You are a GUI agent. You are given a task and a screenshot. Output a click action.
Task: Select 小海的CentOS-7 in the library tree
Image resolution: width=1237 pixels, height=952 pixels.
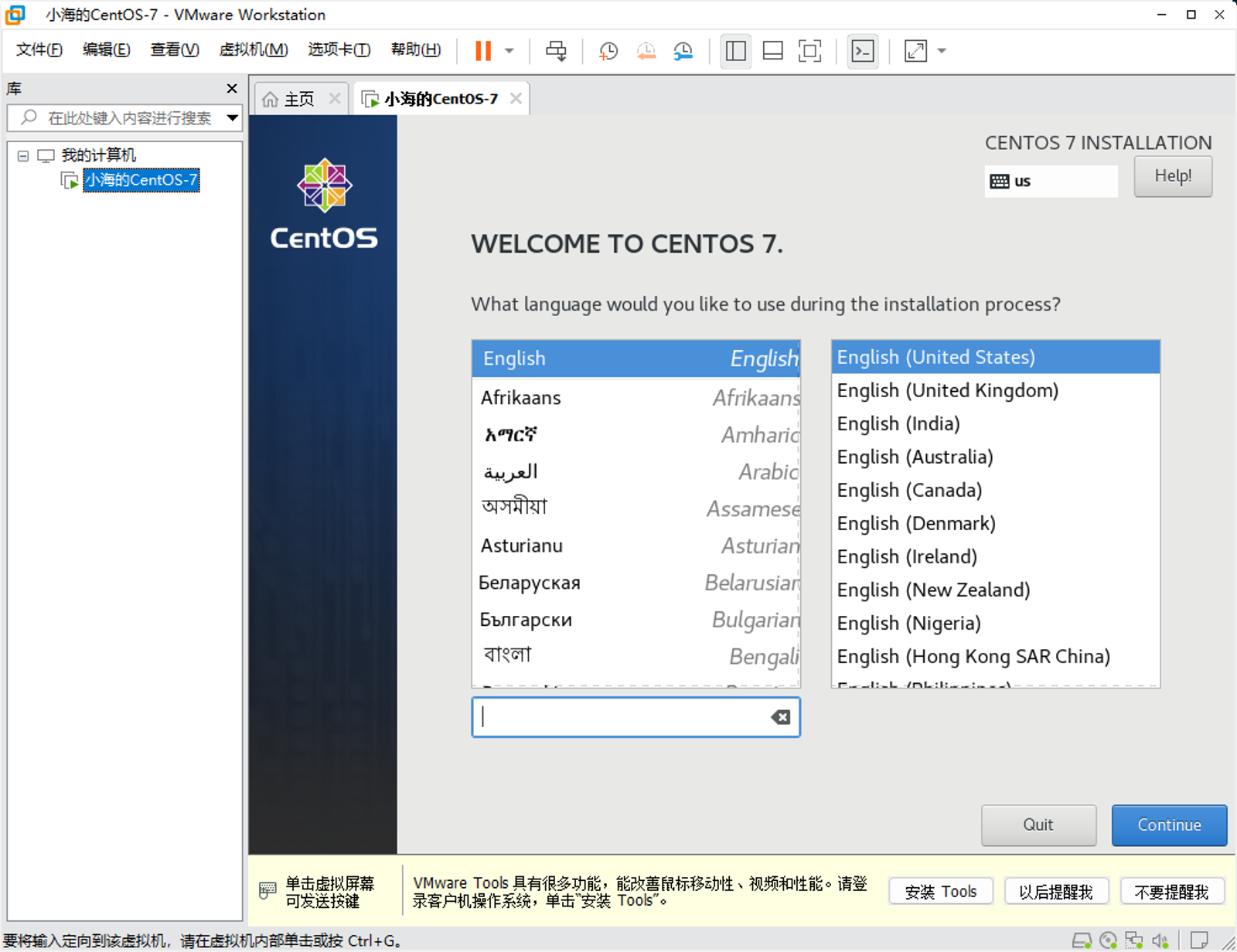(x=141, y=180)
